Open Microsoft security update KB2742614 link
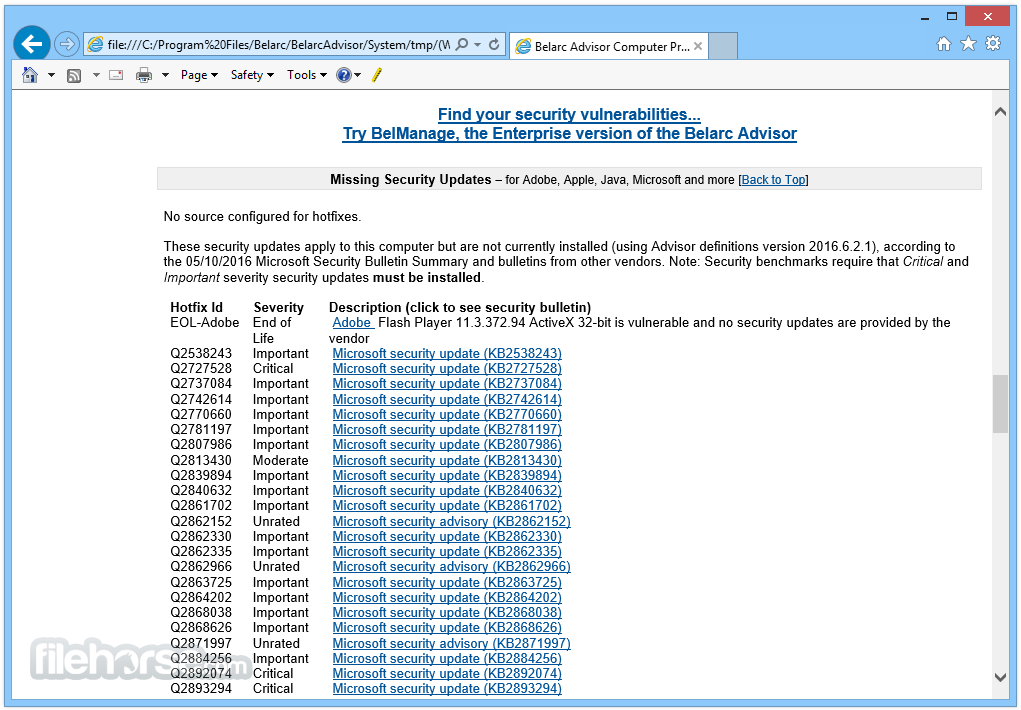This screenshot has height=710, width=1021. pos(447,399)
